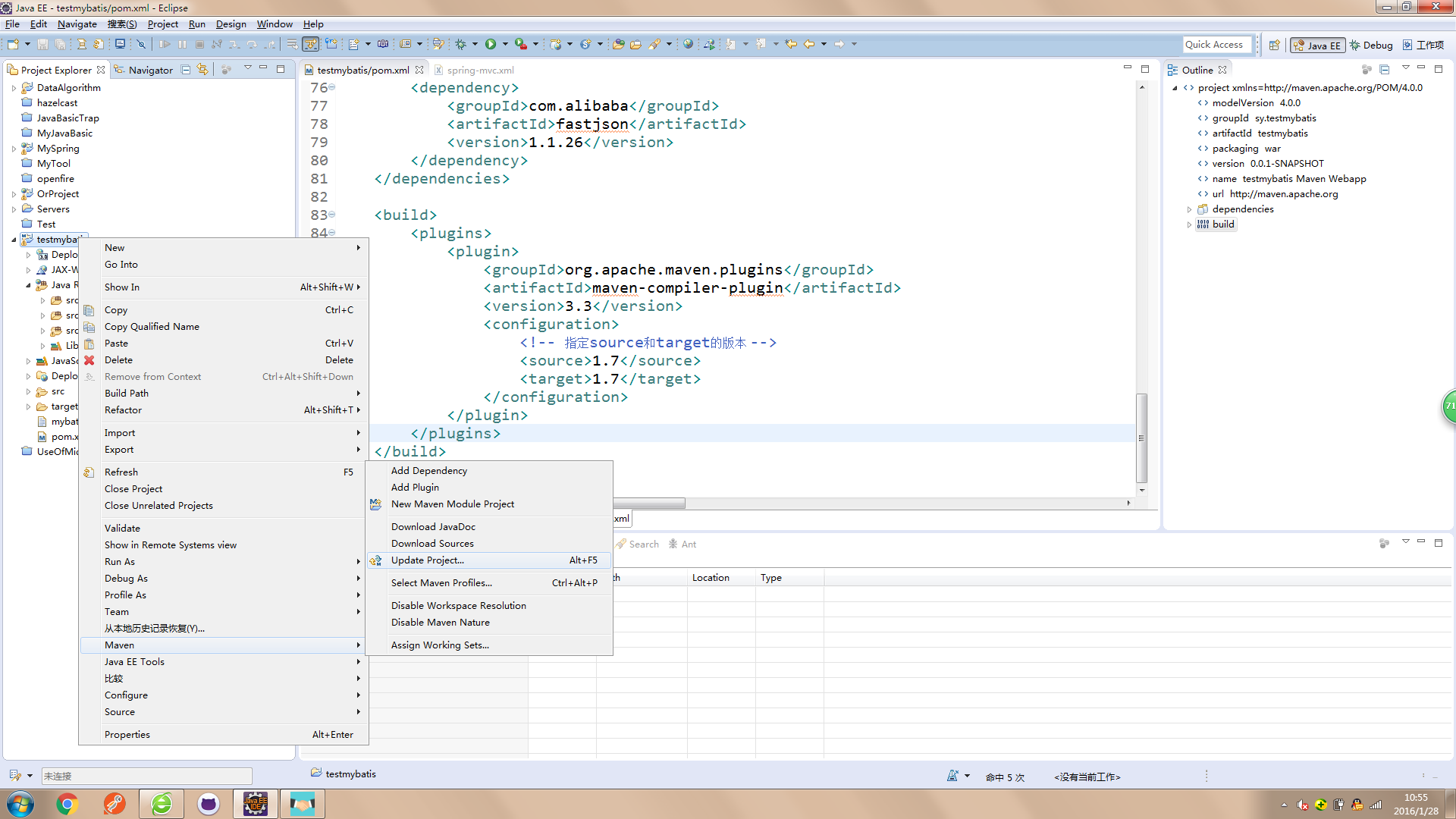The image size is (1456, 819).
Task: Click the Back navigation yellow arrow
Action: click(809, 44)
